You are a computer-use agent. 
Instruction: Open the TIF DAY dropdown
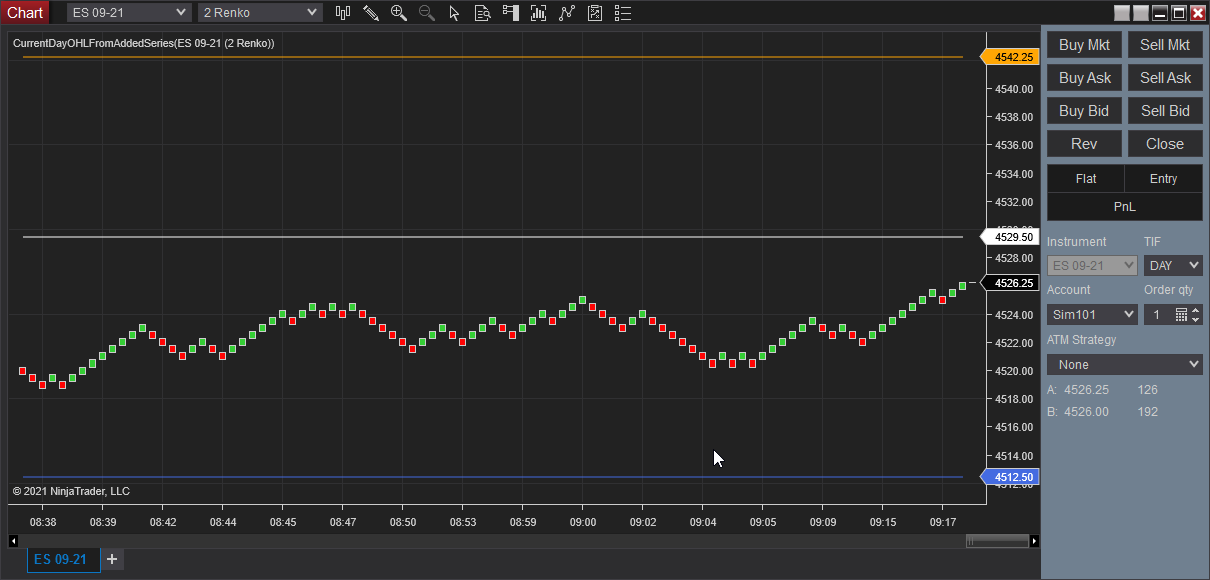pos(1173,265)
